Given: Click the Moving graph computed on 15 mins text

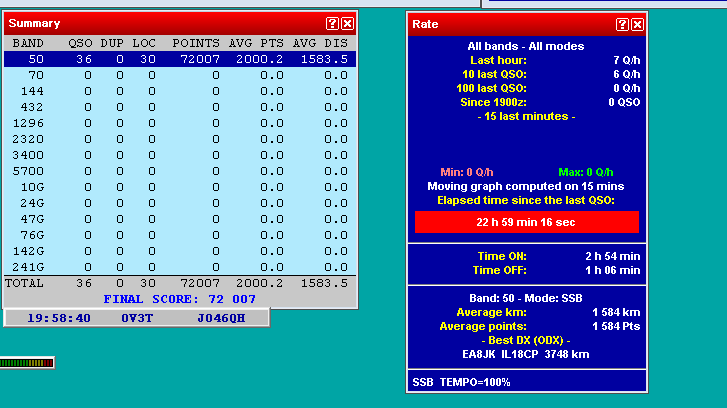Looking at the screenshot, I should (526, 186).
